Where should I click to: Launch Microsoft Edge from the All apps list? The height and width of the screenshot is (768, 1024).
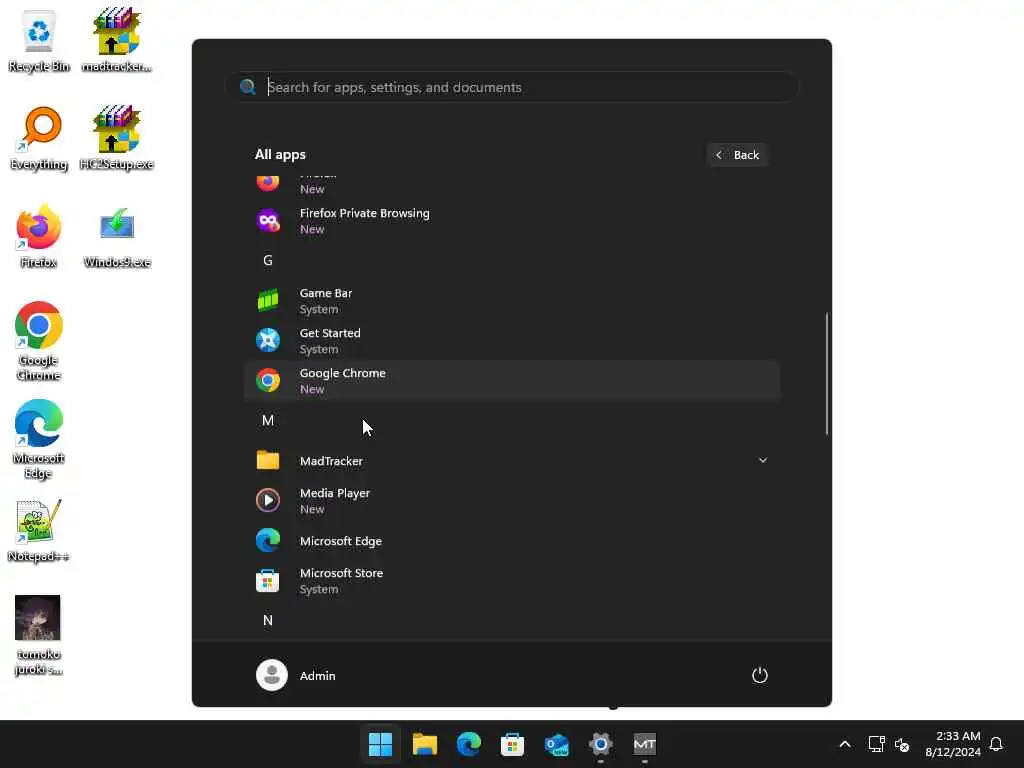pos(512,541)
